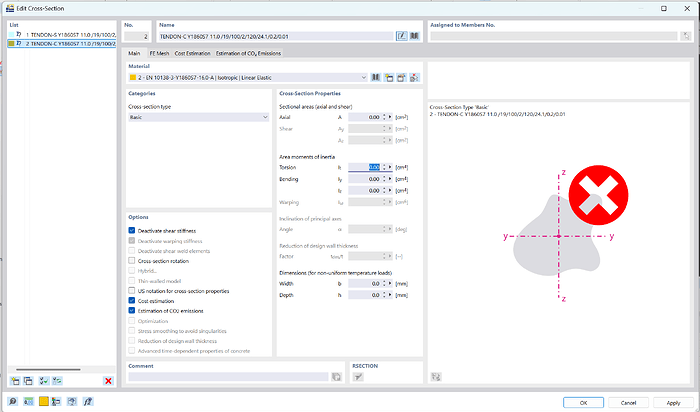Click in the Name text field

[x=276, y=36]
